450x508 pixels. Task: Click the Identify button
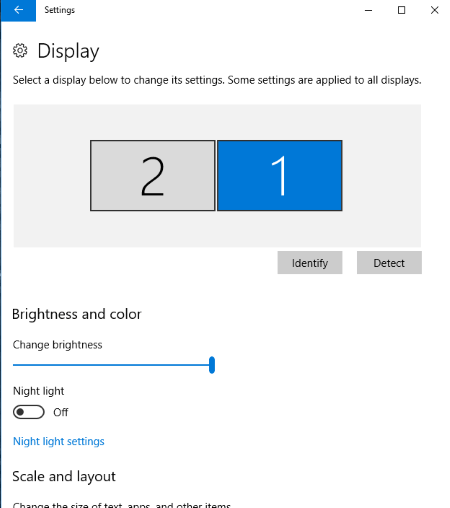coord(310,263)
